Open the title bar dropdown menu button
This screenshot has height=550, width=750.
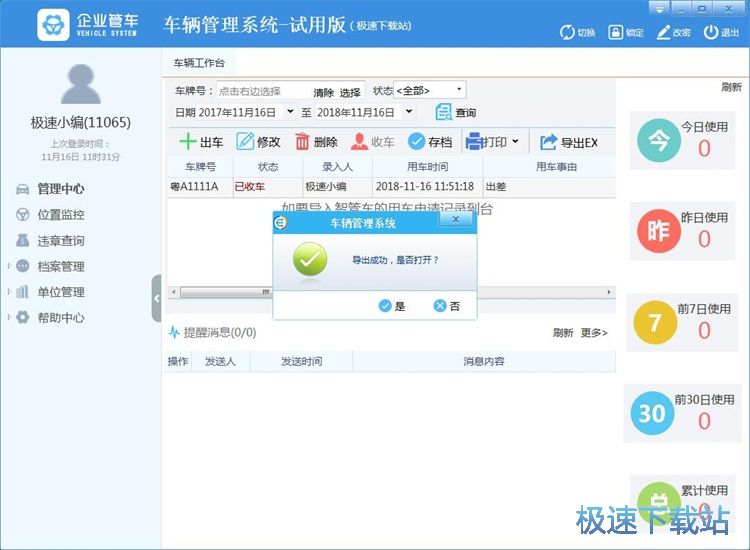point(659,9)
